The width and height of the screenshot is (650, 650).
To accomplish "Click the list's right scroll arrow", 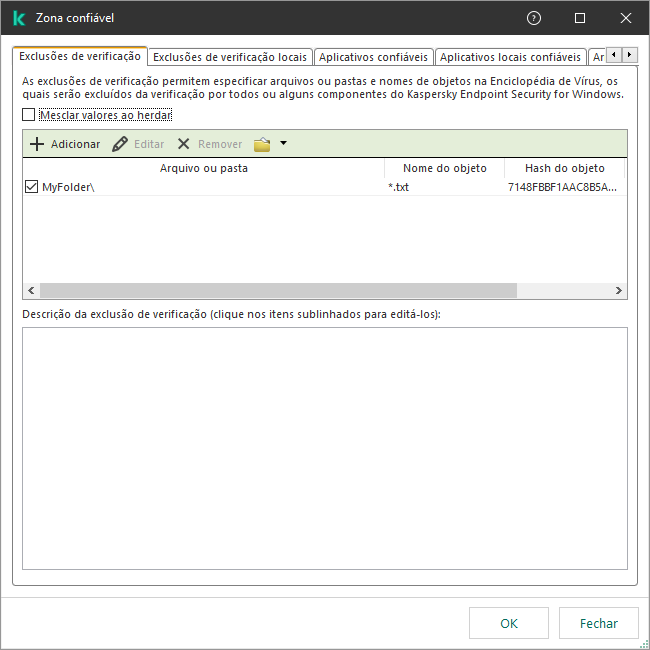I will pos(618,290).
